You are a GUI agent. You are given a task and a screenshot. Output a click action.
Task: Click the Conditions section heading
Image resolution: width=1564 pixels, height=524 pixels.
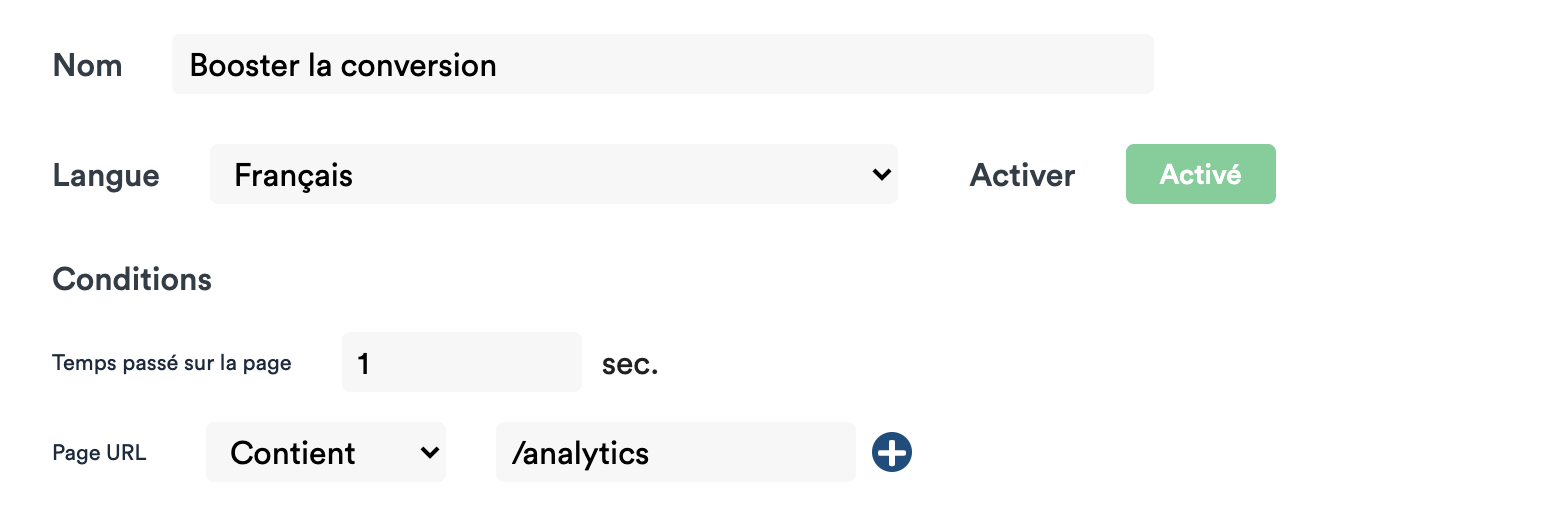tap(132, 279)
